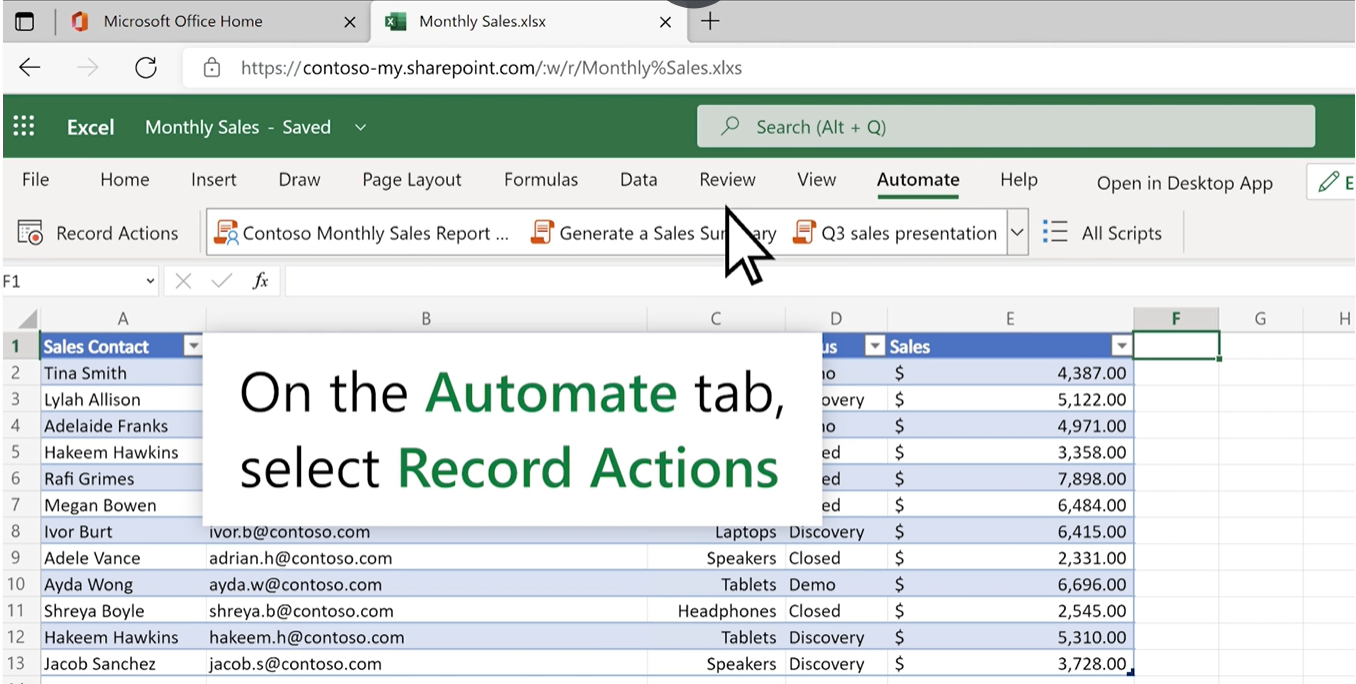Expand the Monthly Sales file name chevron
This screenshot has height=684, width=1356.
360,127
